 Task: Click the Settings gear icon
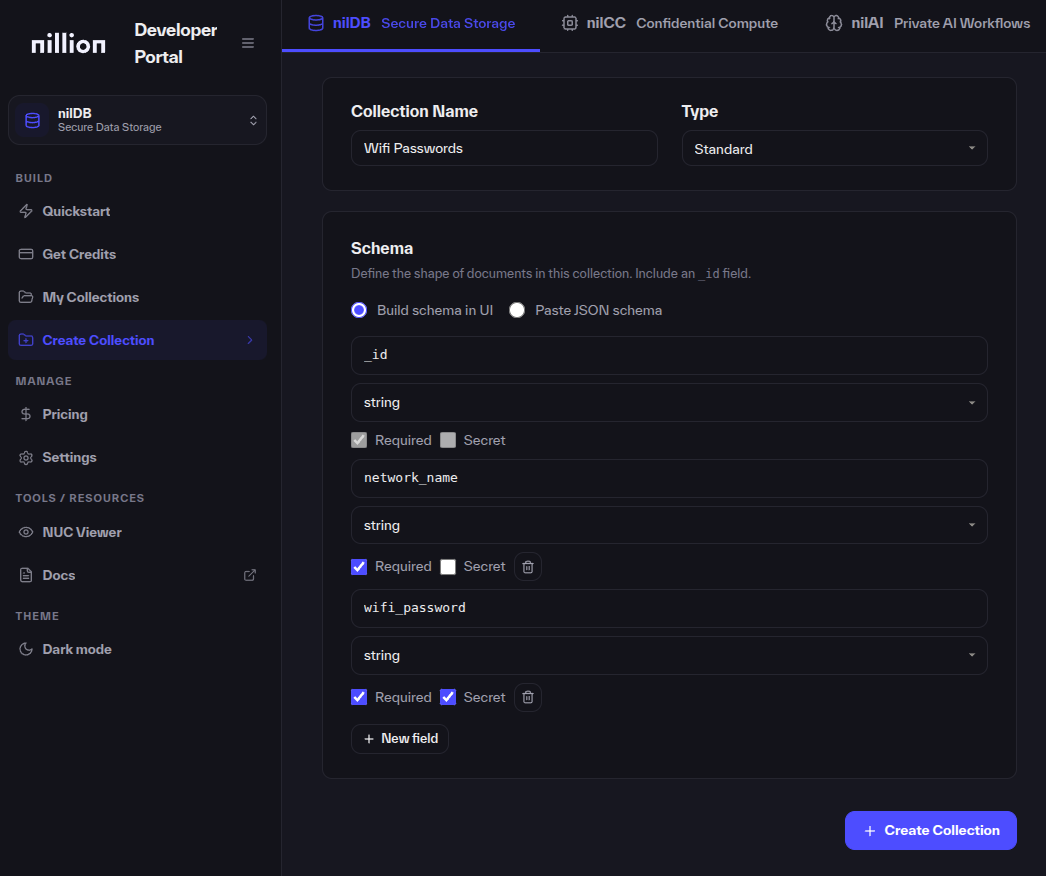click(27, 457)
